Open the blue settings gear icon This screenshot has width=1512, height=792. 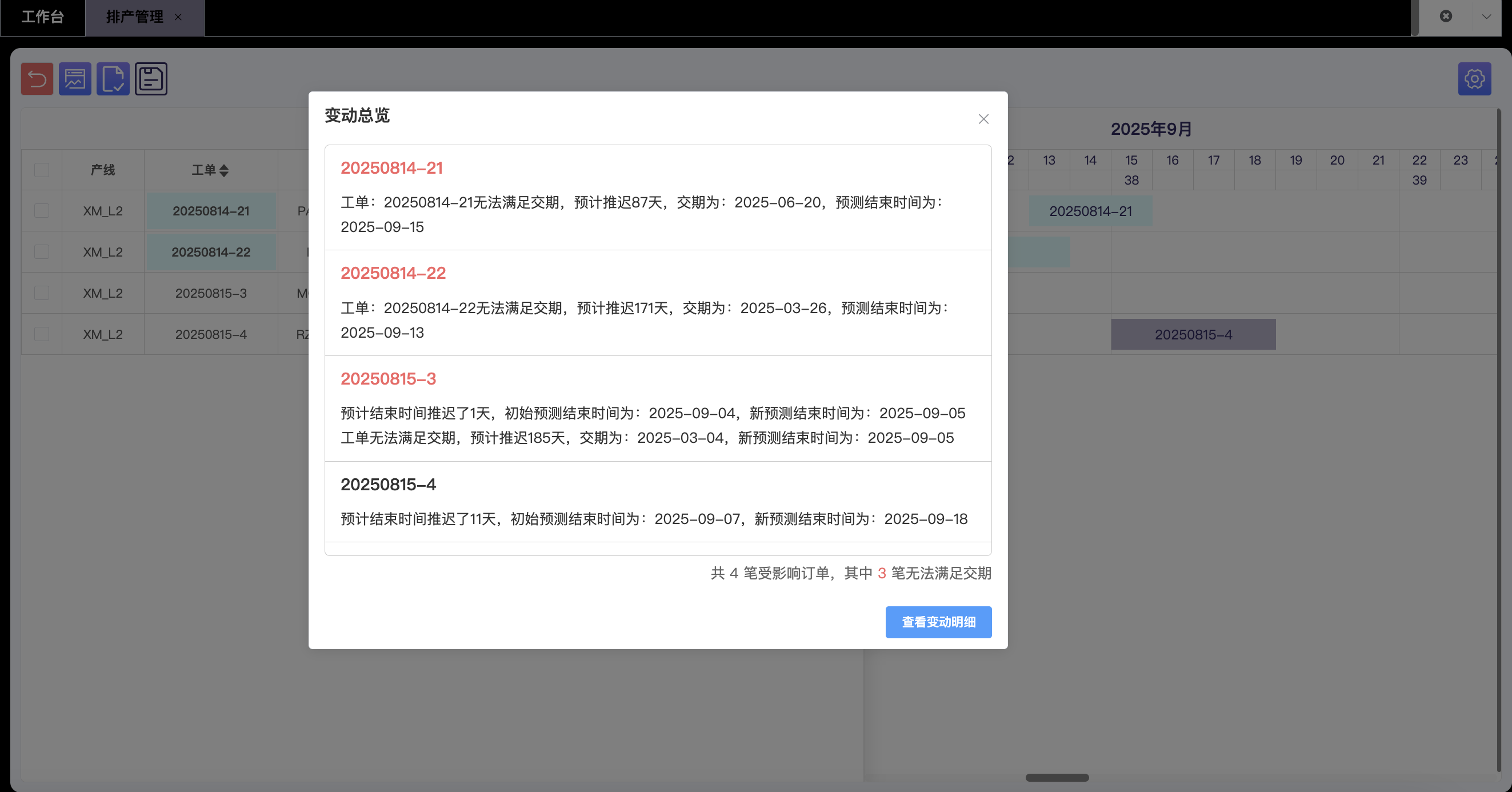tap(1474, 79)
